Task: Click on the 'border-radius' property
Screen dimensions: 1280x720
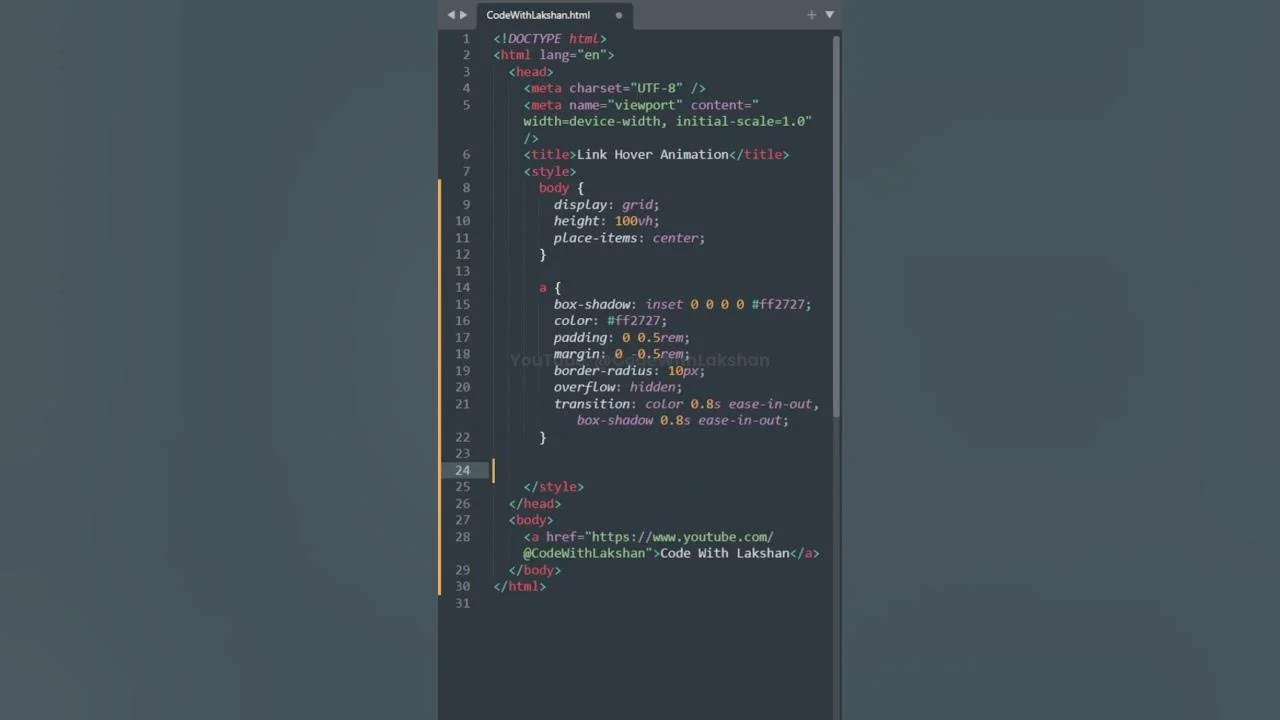Action: pyautogui.click(x=601, y=371)
